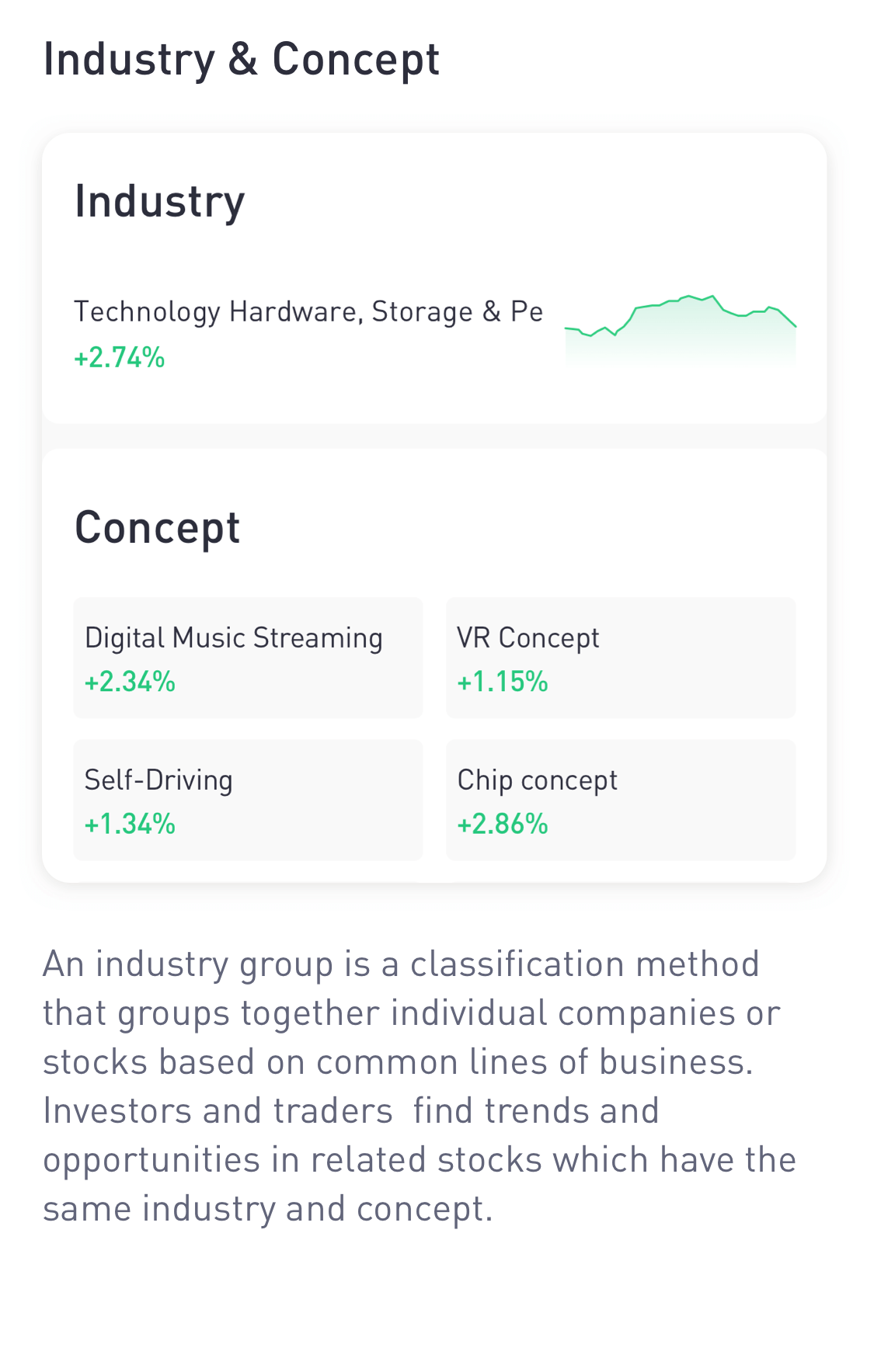The height and width of the screenshot is (1372, 874).
Task: Click +1.15% under VR Concept
Action: pos(503,682)
